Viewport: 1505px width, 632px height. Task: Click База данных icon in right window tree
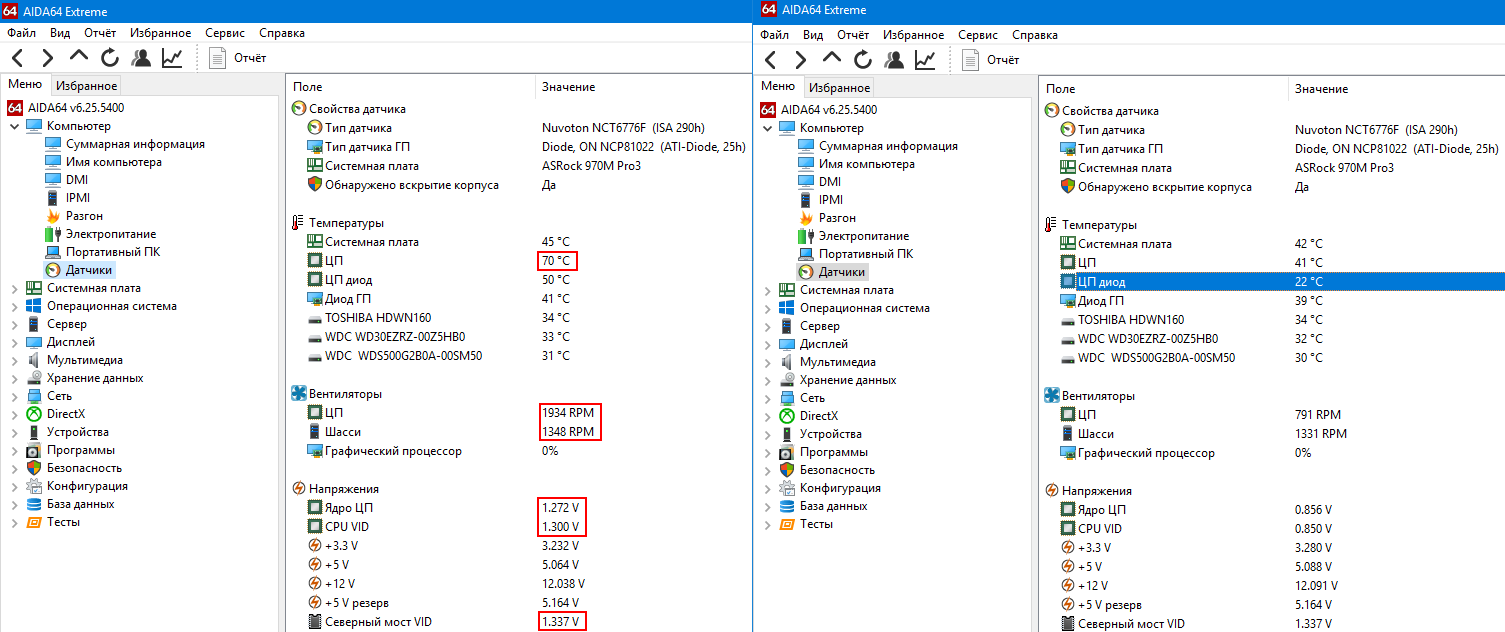point(787,506)
